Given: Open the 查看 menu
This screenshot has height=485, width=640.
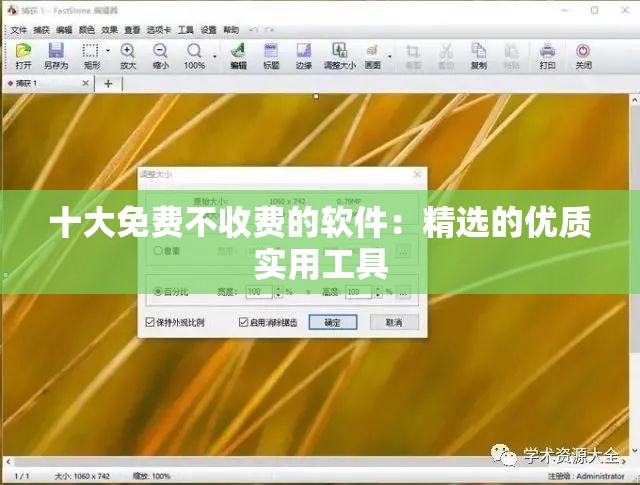Looking at the screenshot, I should (132, 30).
